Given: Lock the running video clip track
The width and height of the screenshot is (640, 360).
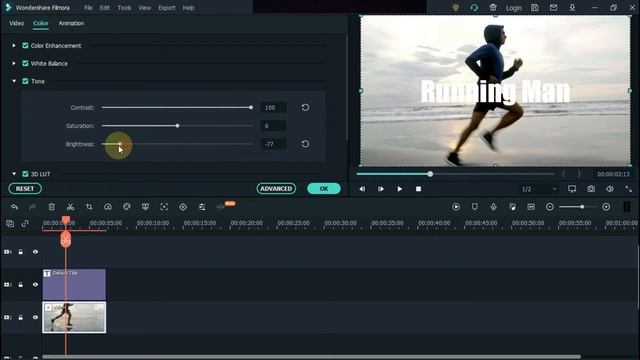Looking at the screenshot, I should [21, 317].
